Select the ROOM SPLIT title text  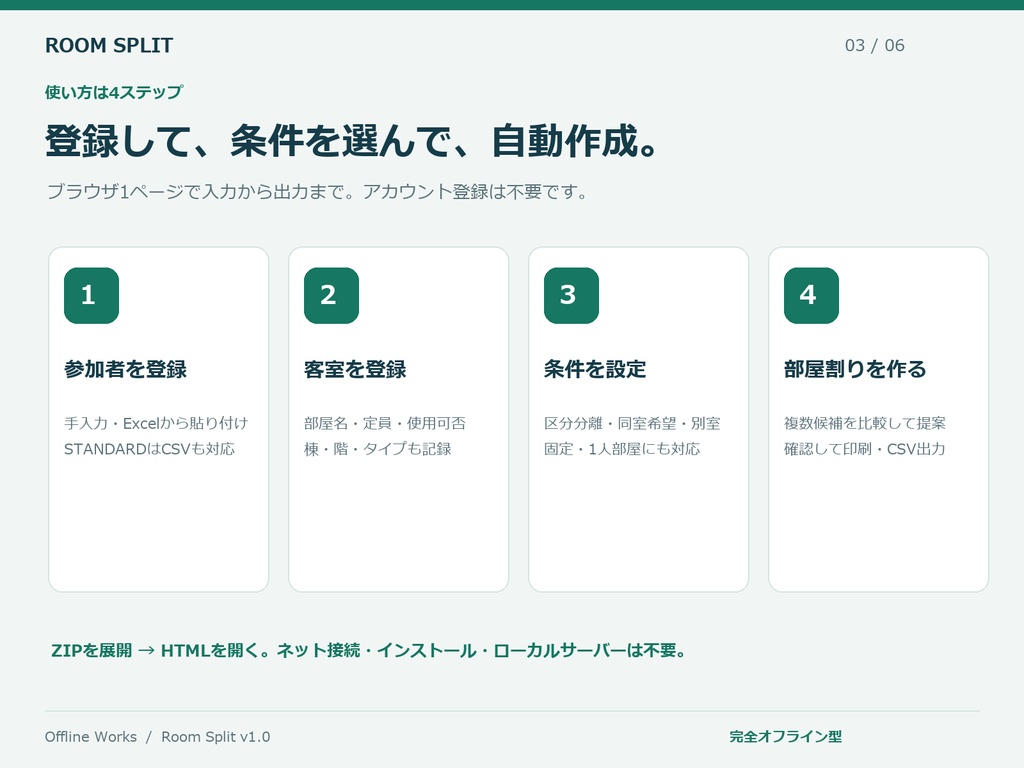109,45
